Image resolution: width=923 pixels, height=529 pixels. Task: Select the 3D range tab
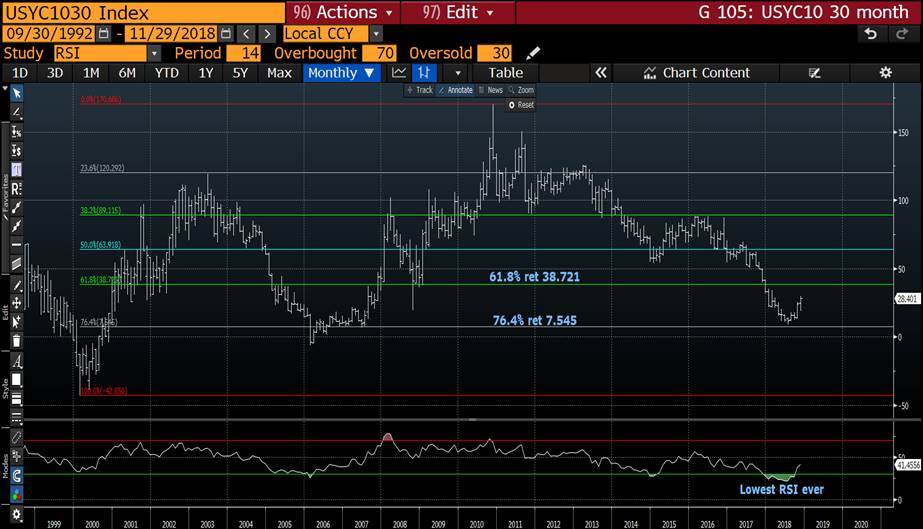point(55,73)
